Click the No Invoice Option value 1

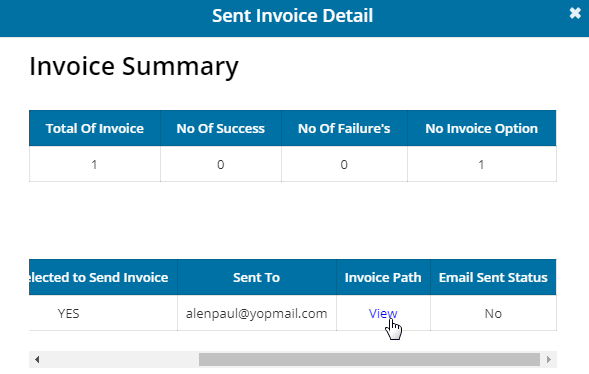coord(481,164)
